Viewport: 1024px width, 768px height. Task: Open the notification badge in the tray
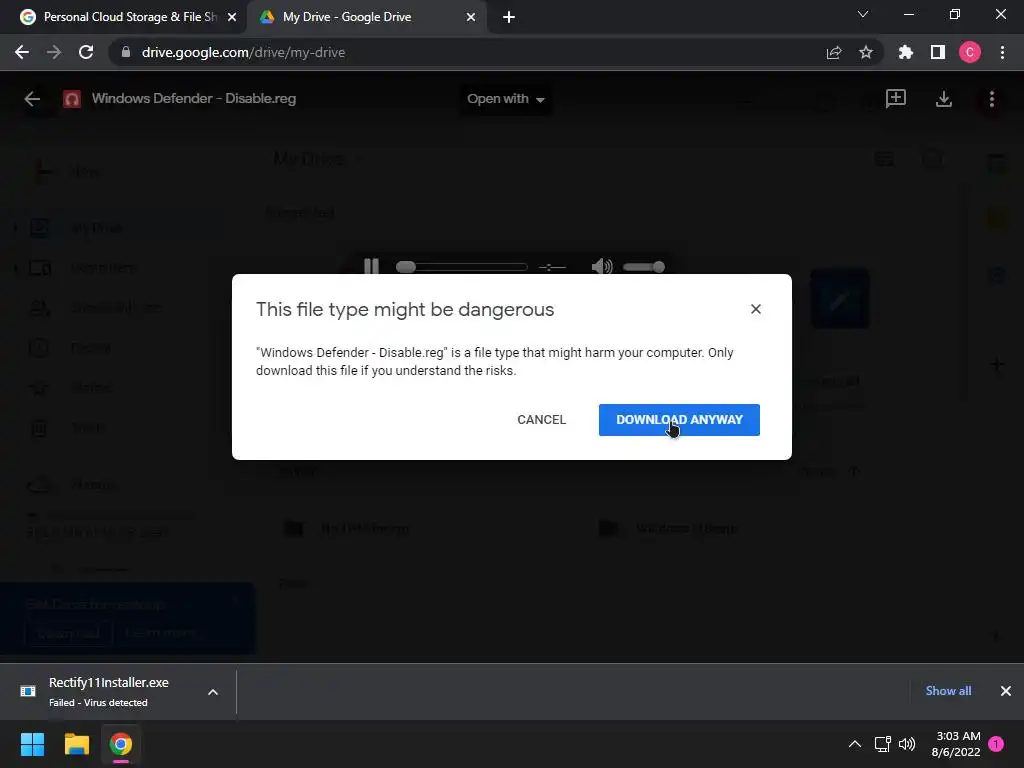[x=997, y=743]
